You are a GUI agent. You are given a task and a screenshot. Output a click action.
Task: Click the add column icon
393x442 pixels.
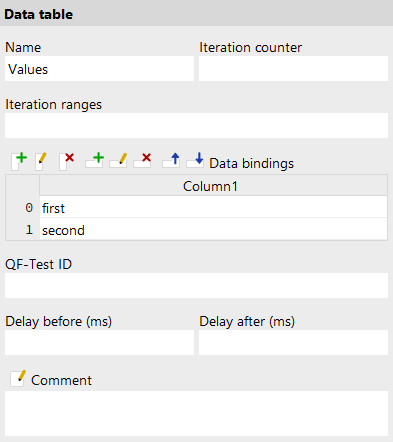[19, 161]
